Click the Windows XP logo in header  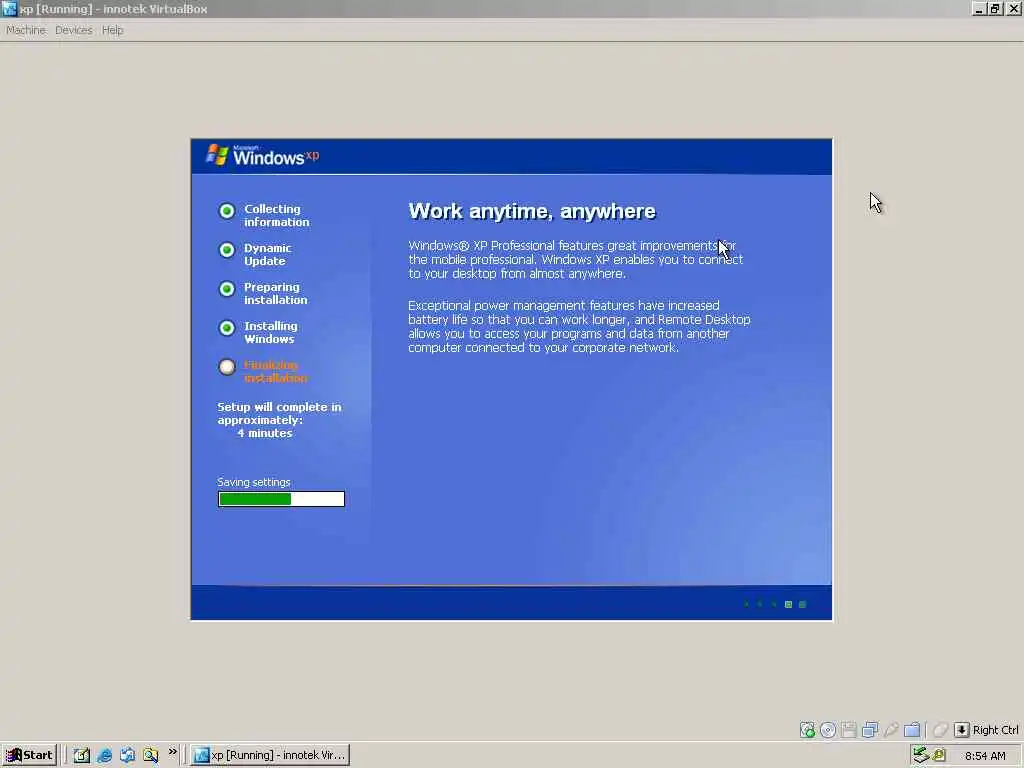tap(263, 156)
